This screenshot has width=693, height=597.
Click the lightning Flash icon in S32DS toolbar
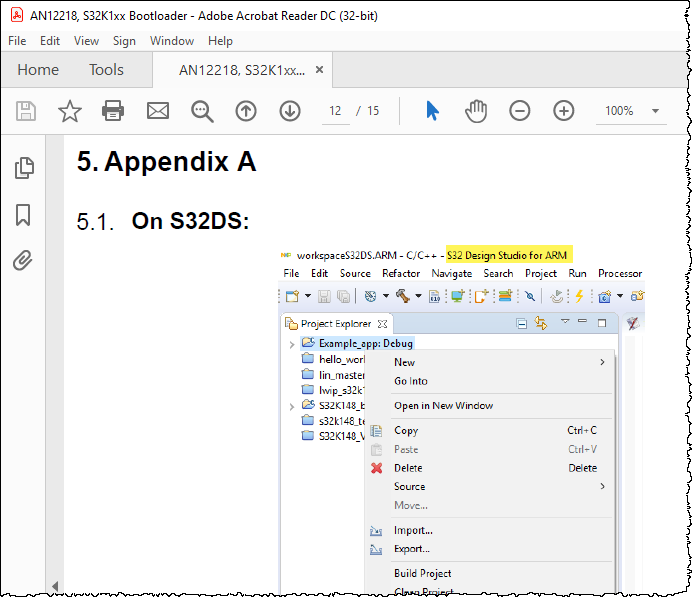click(579, 296)
